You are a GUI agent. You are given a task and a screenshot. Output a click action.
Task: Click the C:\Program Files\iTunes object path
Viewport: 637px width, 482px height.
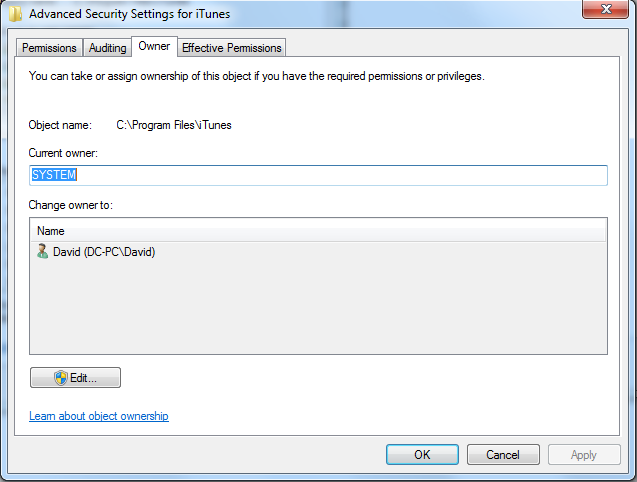(174, 125)
